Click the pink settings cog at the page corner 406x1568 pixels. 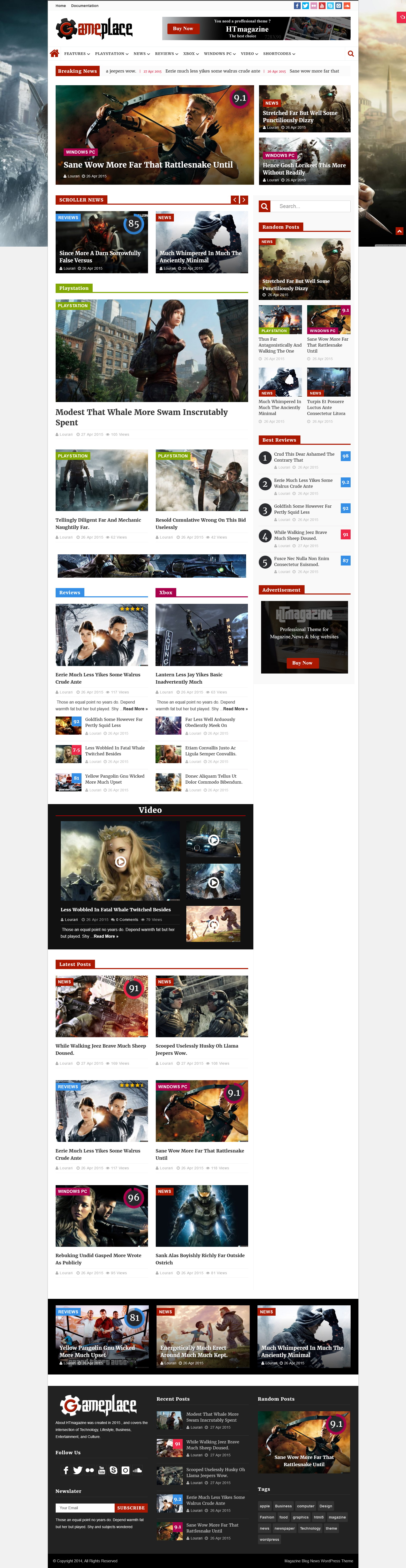pyautogui.click(x=401, y=17)
